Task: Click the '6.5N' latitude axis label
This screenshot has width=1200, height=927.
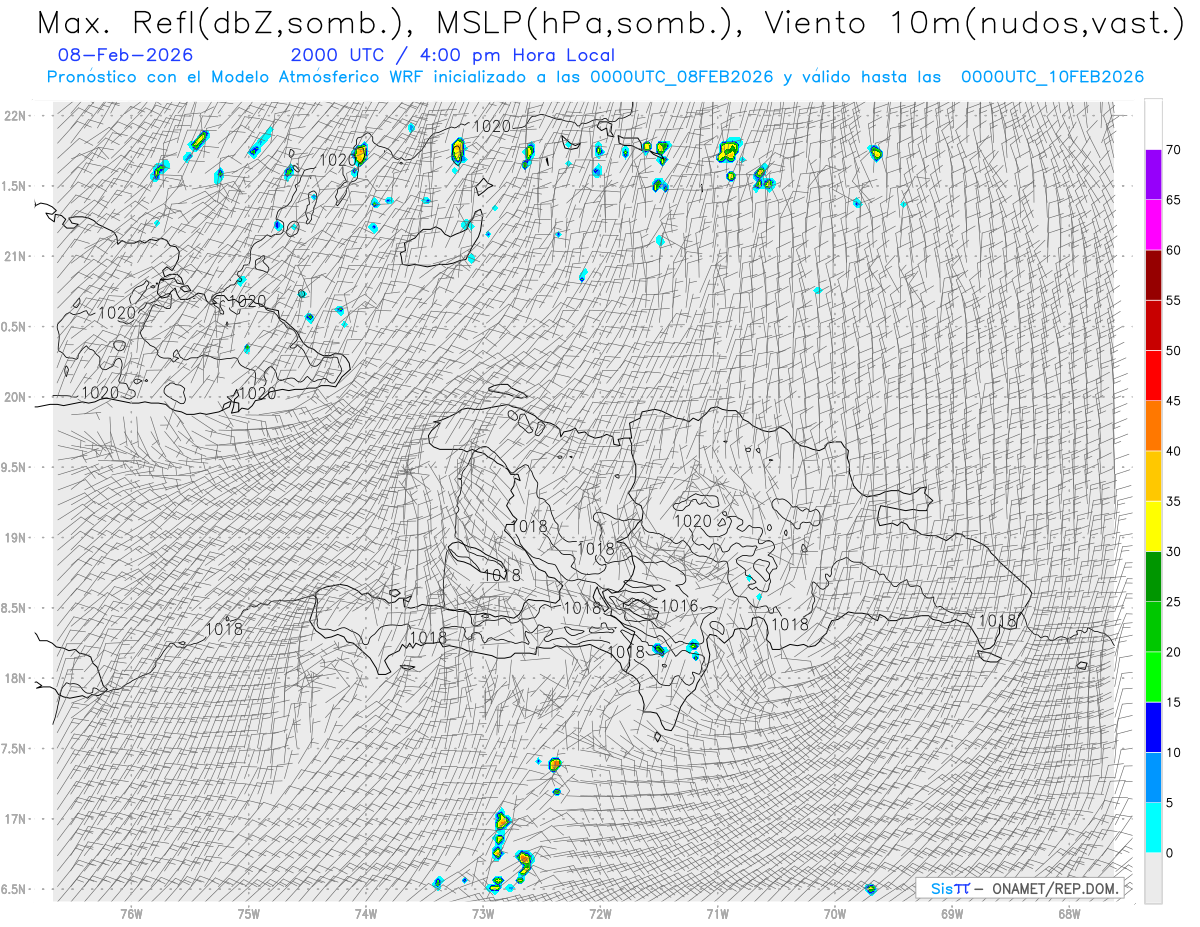Action: (x=14, y=889)
